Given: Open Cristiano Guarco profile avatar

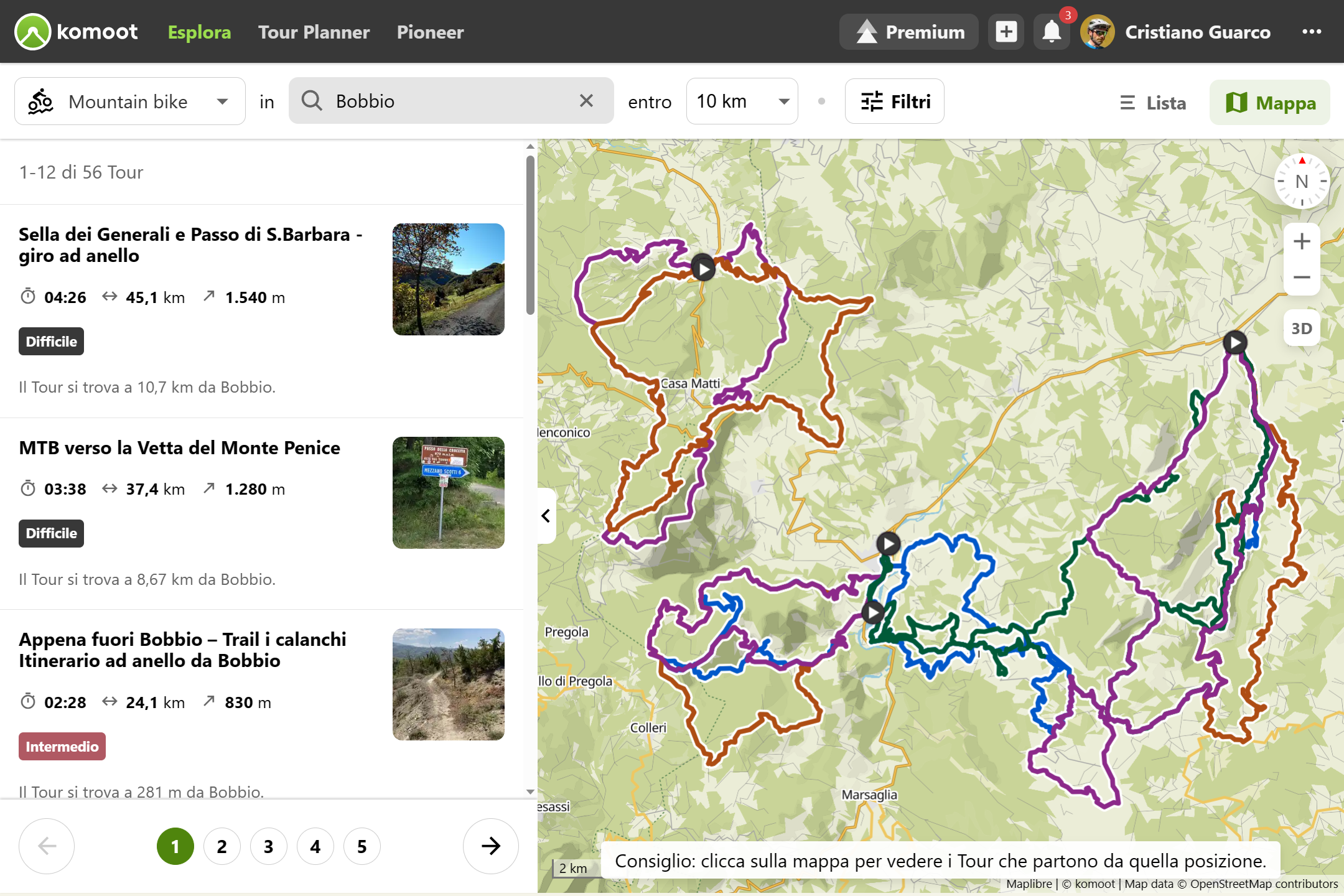Looking at the screenshot, I should 1098,32.
